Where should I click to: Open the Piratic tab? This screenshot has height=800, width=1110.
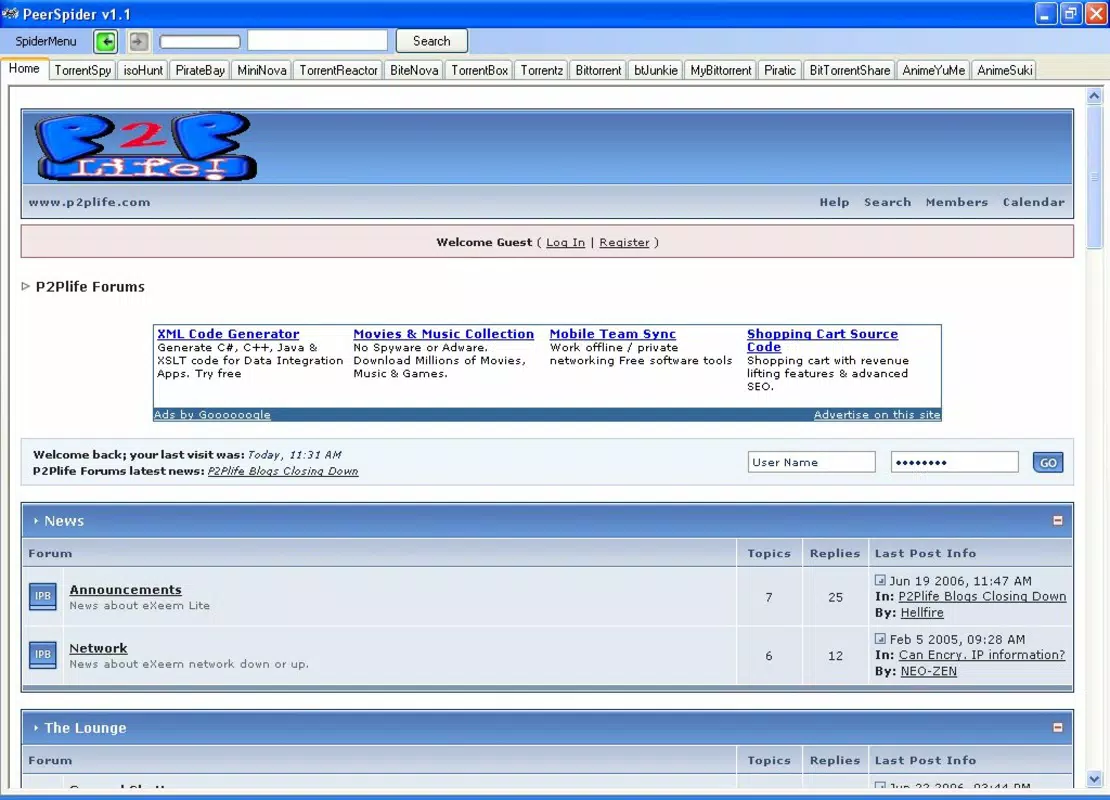click(x=779, y=70)
